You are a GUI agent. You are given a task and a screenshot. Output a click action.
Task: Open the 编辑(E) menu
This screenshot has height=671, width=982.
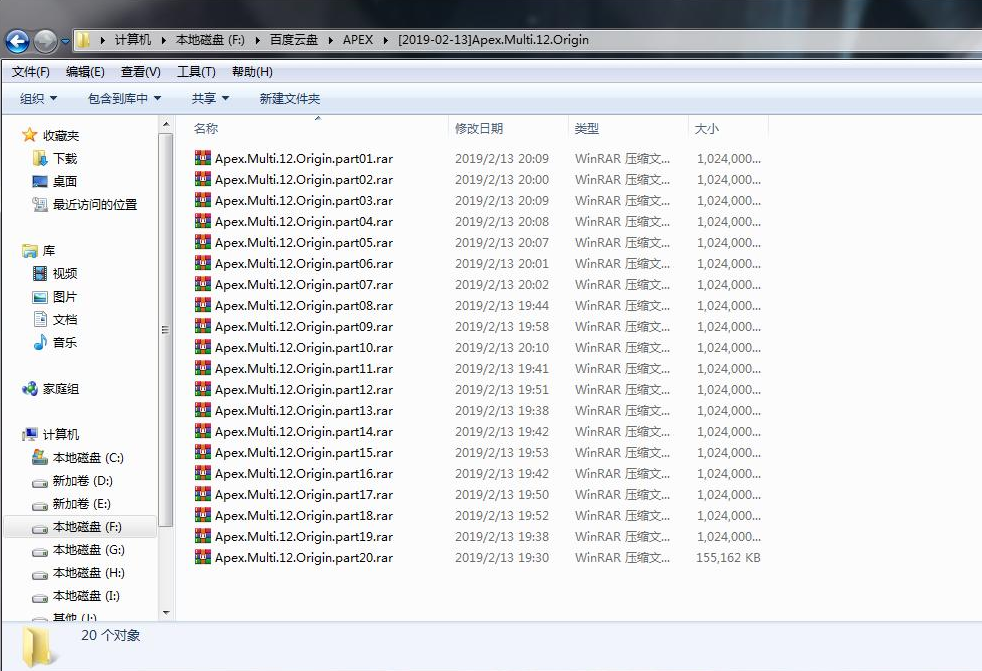85,72
